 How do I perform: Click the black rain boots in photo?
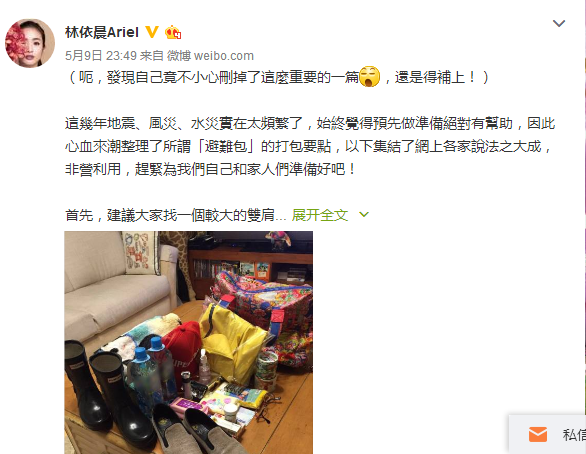pyautogui.click(x=108, y=392)
